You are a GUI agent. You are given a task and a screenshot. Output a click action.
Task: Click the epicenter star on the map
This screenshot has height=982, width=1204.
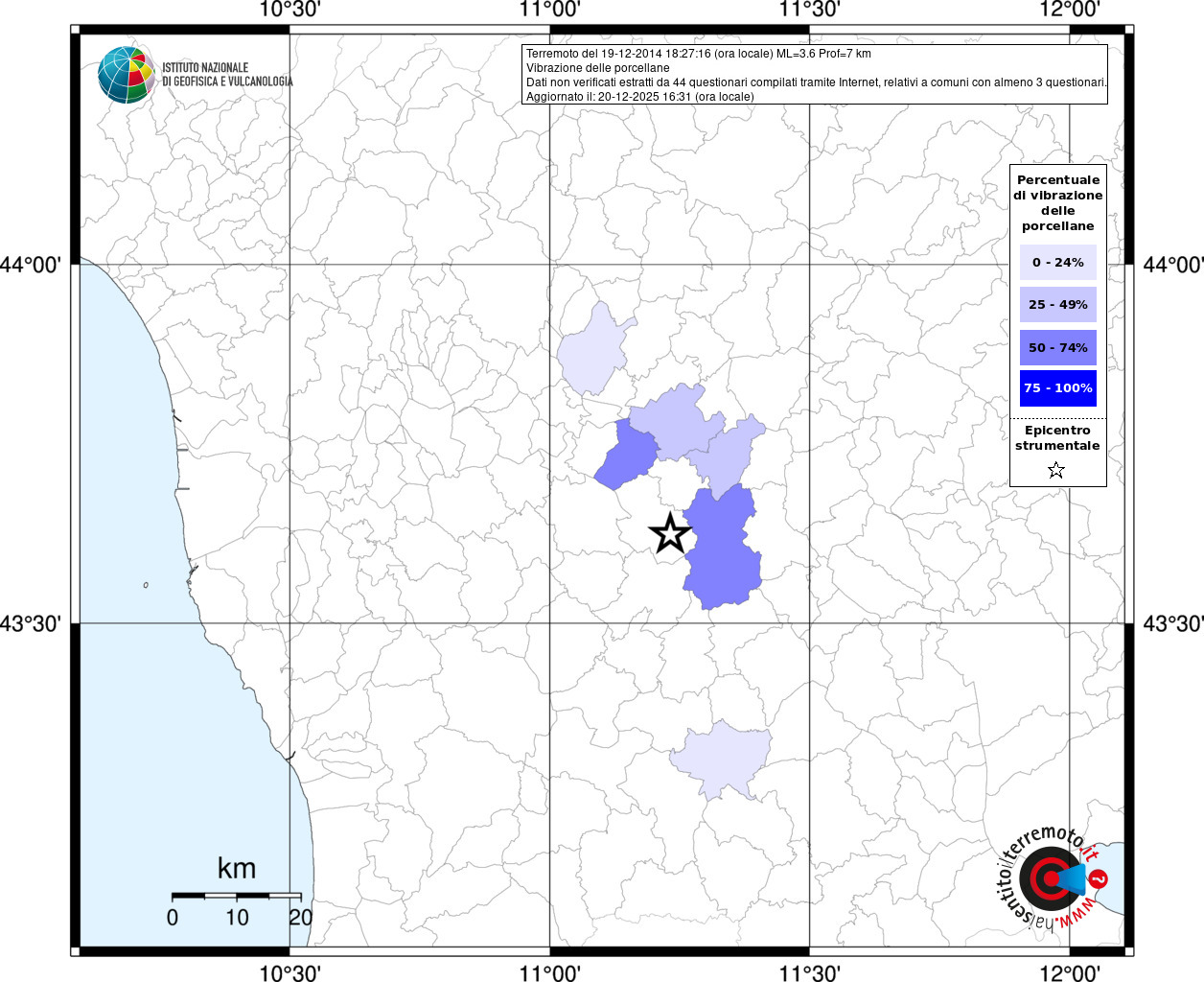(670, 533)
